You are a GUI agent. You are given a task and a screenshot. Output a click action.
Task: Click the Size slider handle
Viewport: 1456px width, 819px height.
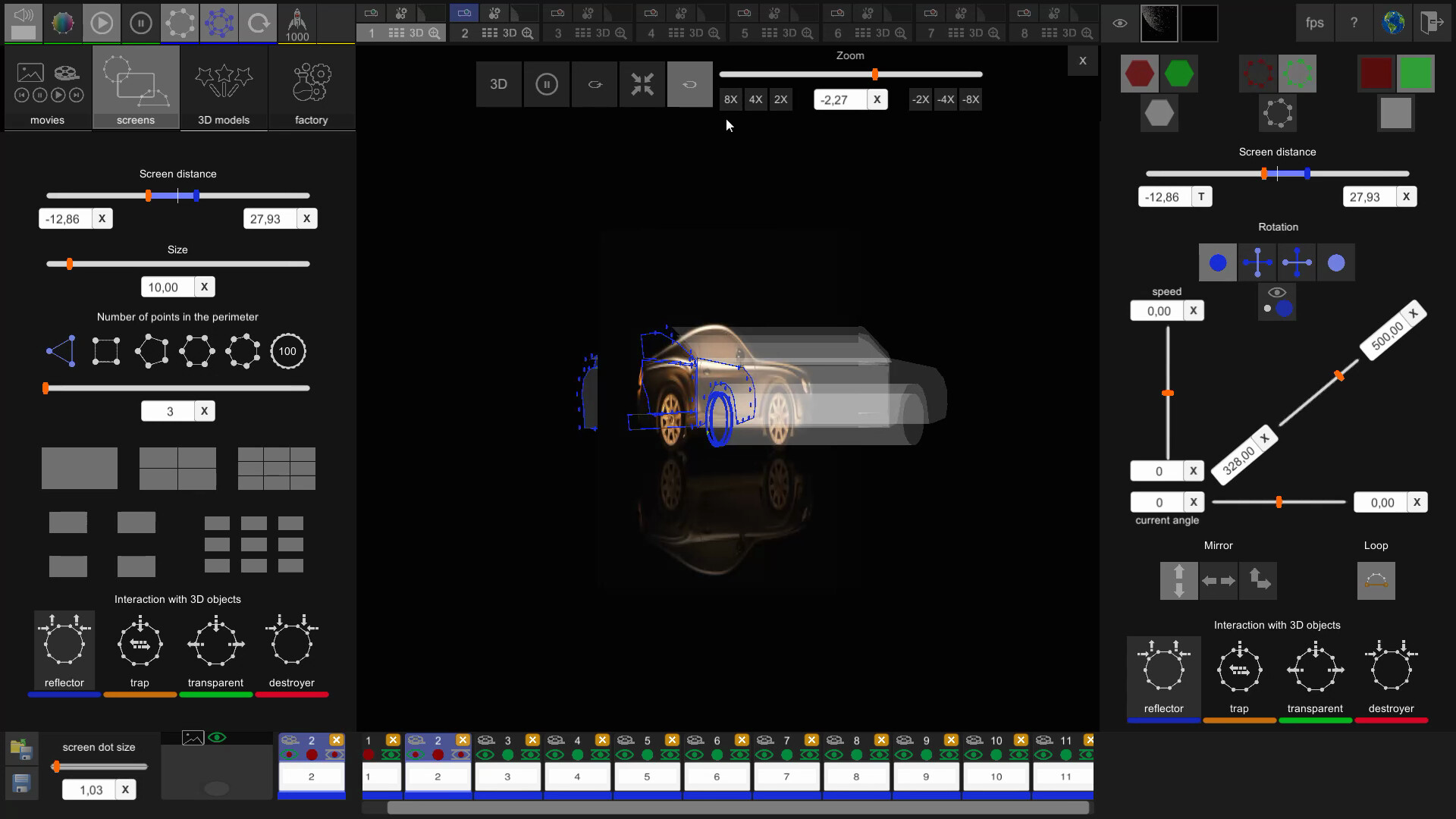click(x=69, y=264)
